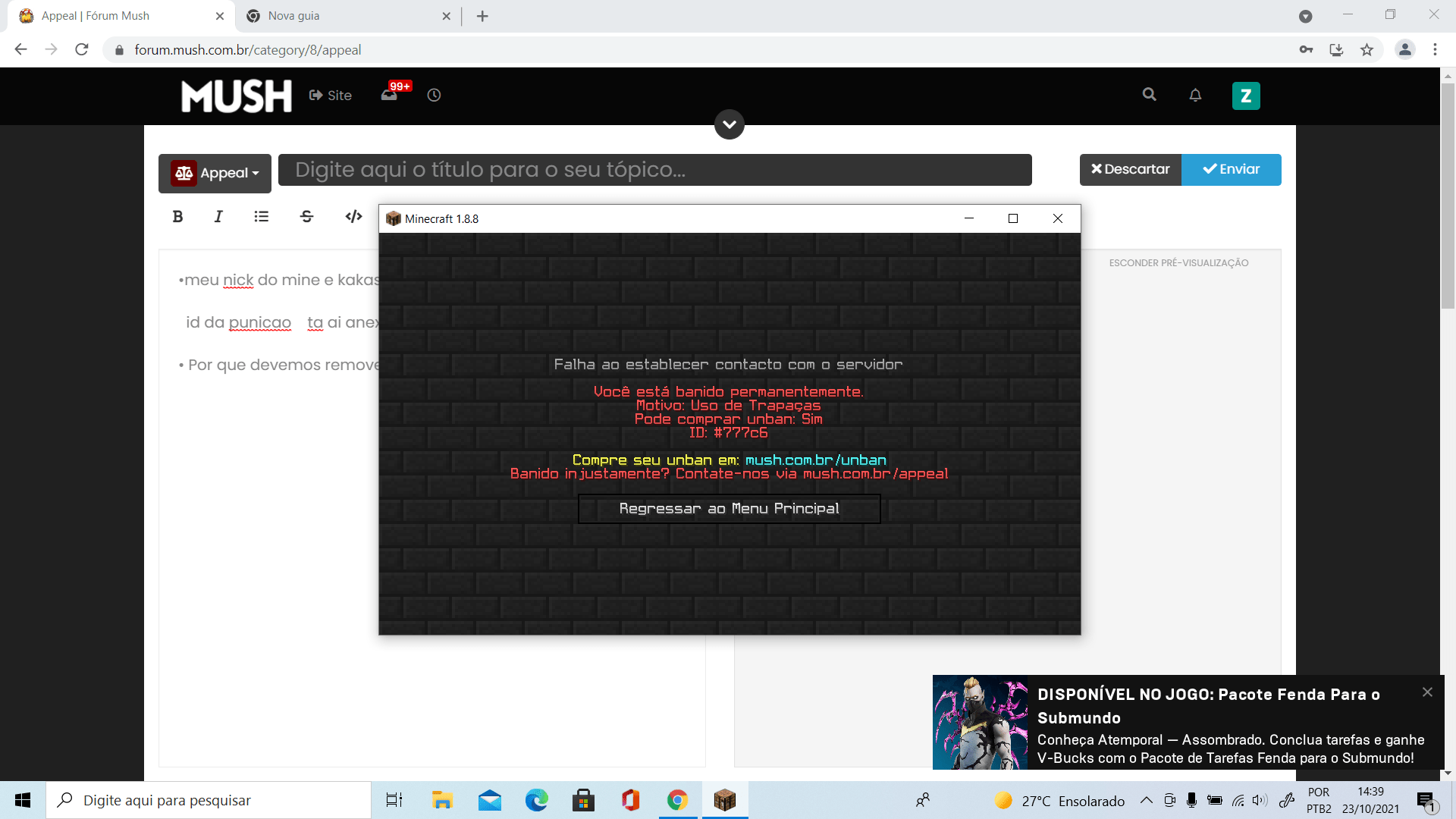
Task: Open volume control in system tray
Action: click(x=1260, y=801)
